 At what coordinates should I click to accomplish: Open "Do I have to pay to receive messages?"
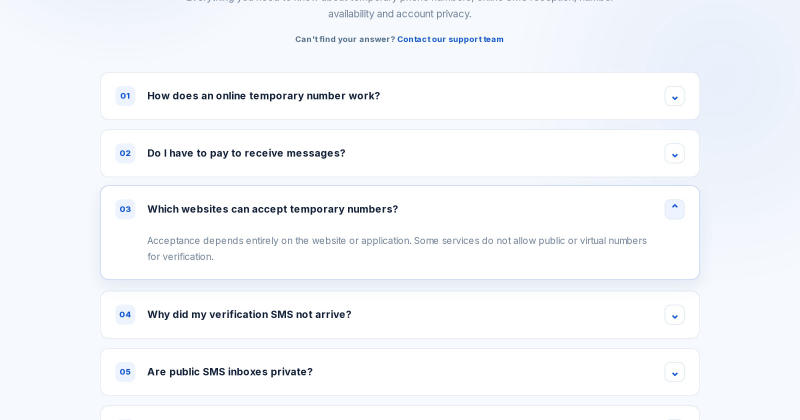[x=246, y=153]
